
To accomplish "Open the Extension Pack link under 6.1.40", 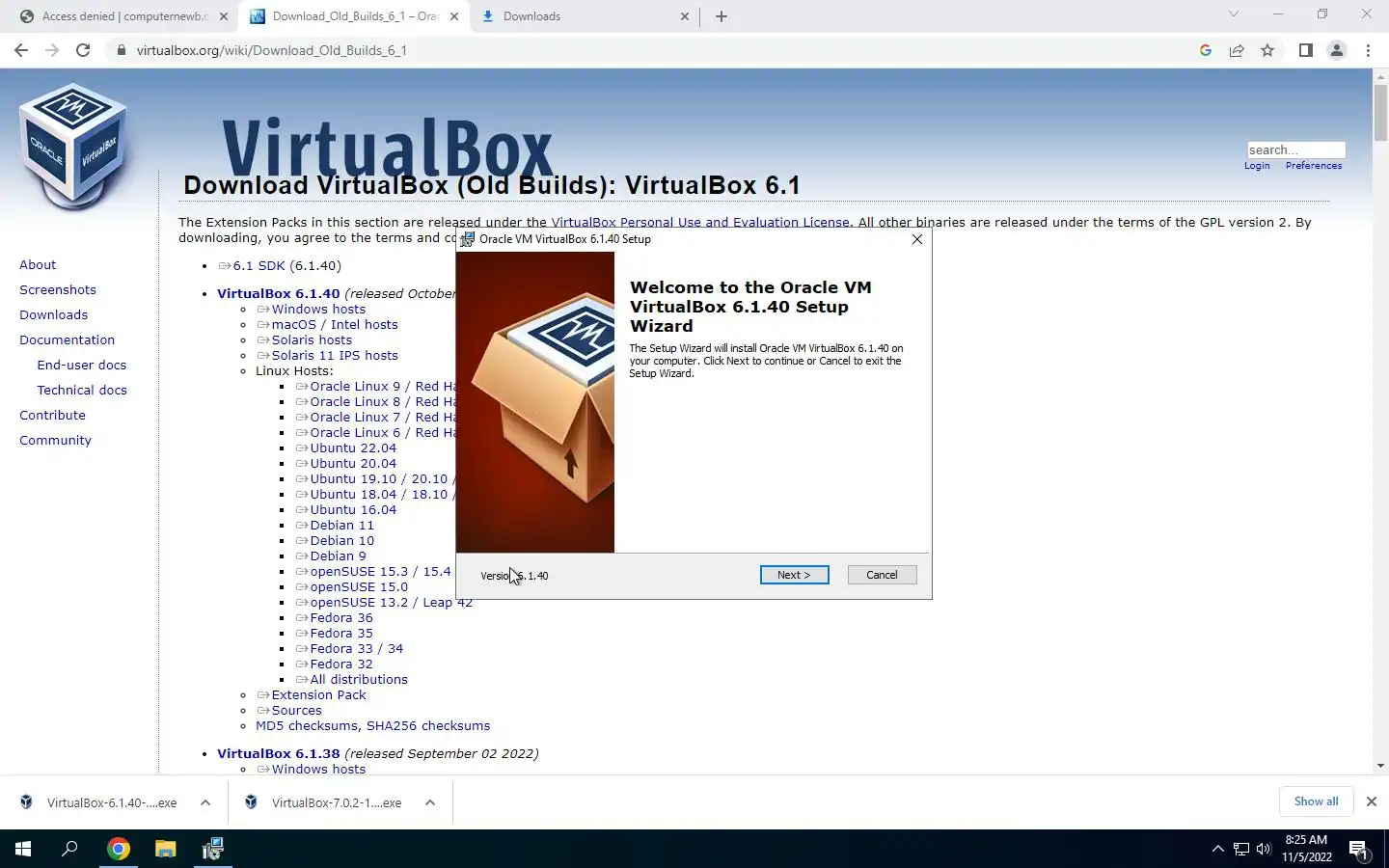I will [318, 695].
